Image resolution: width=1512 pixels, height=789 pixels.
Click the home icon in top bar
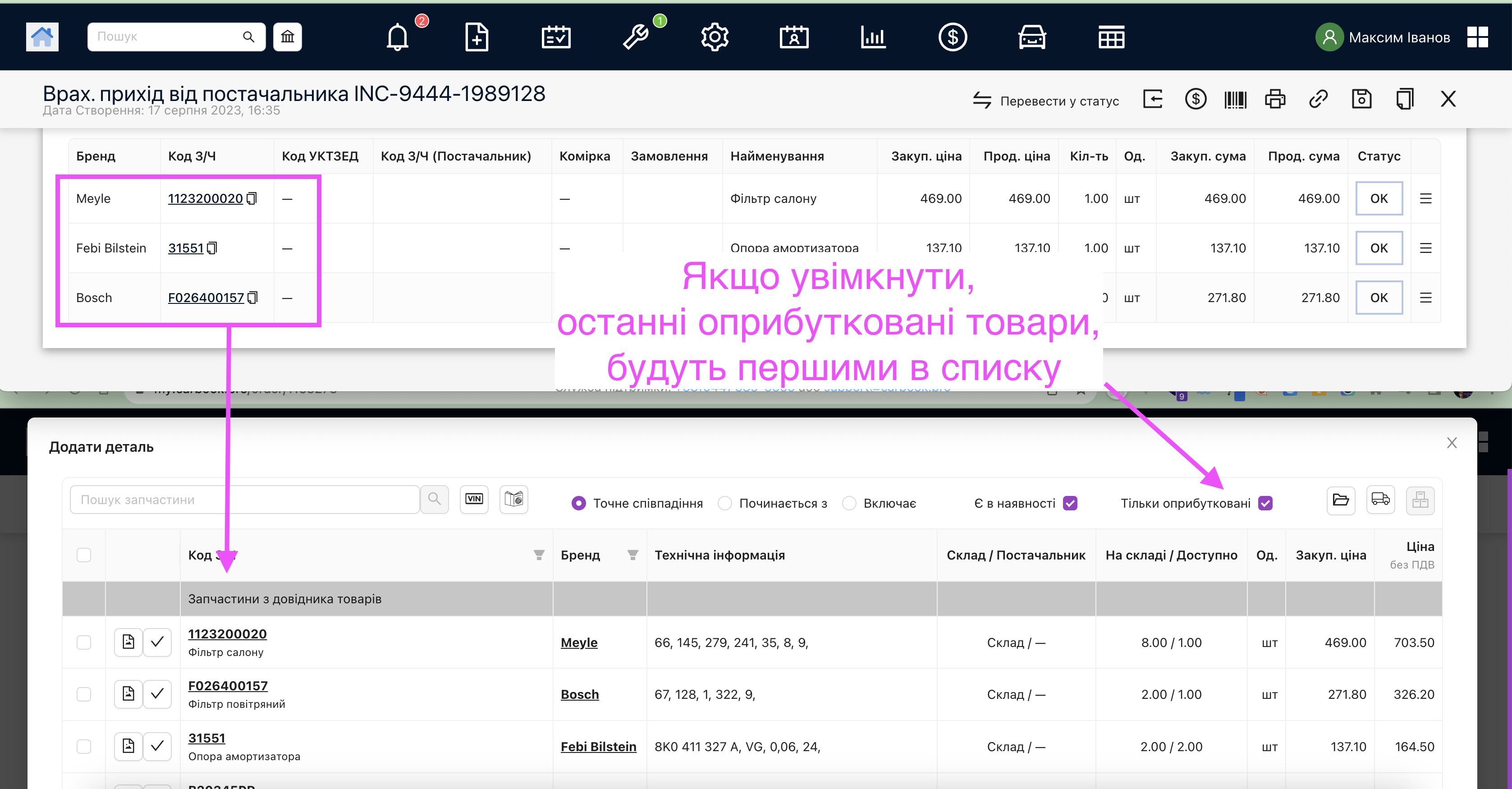41,37
